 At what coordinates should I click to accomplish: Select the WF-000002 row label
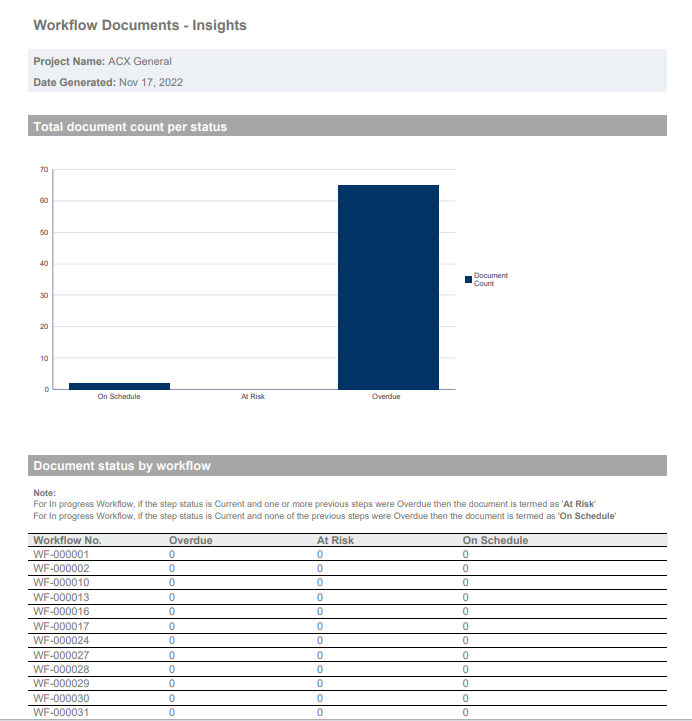coord(61,569)
